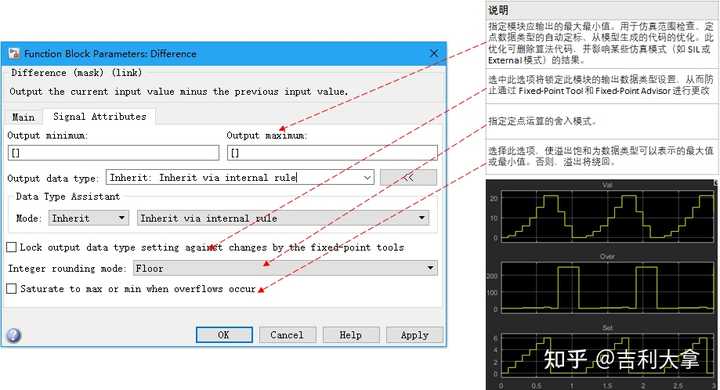Click the Over scope plot
The width and height of the screenshot is (720, 390).
coord(608,287)
